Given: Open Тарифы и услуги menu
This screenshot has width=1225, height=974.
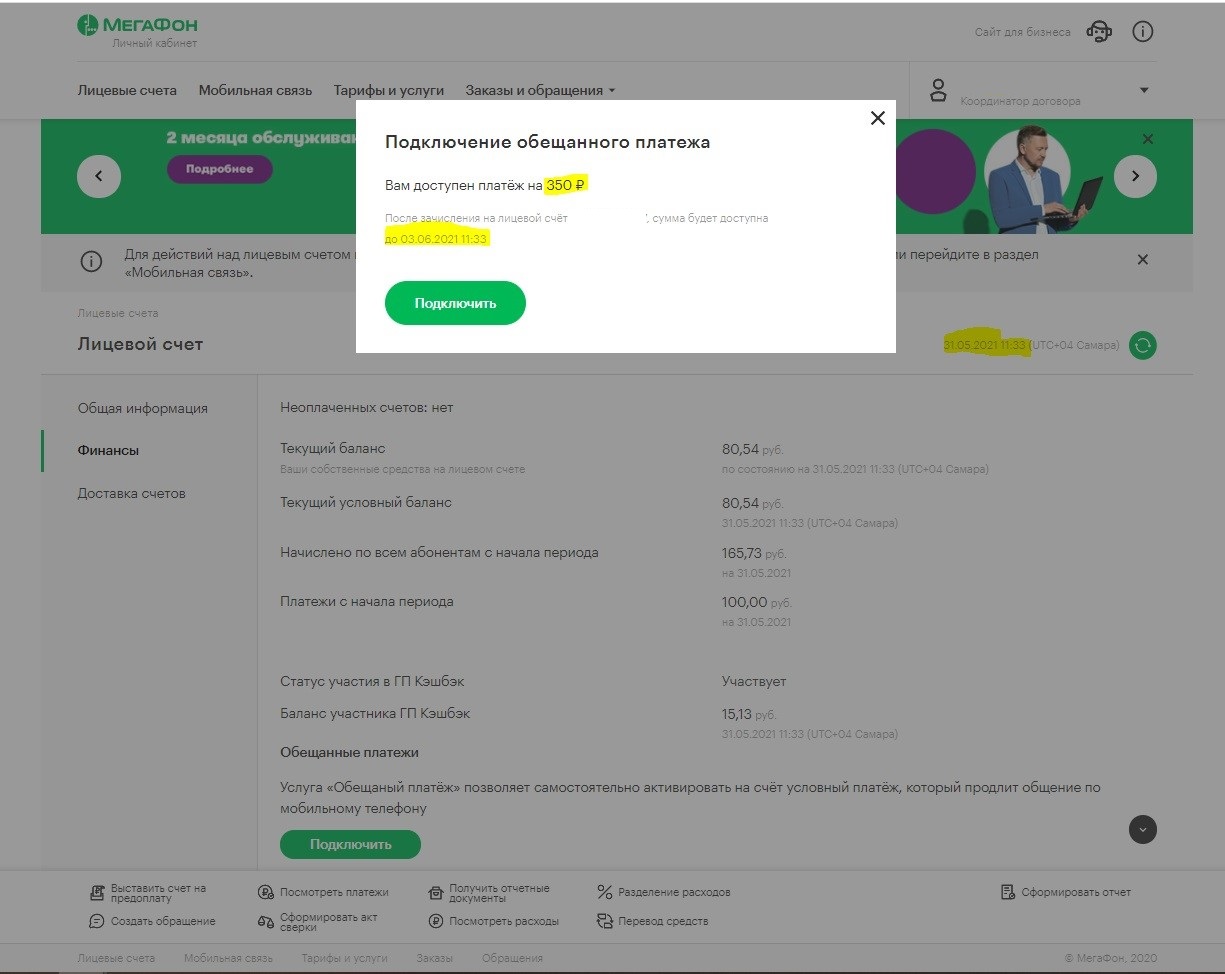Looking at the screenshot, I should tap(389, 90).
